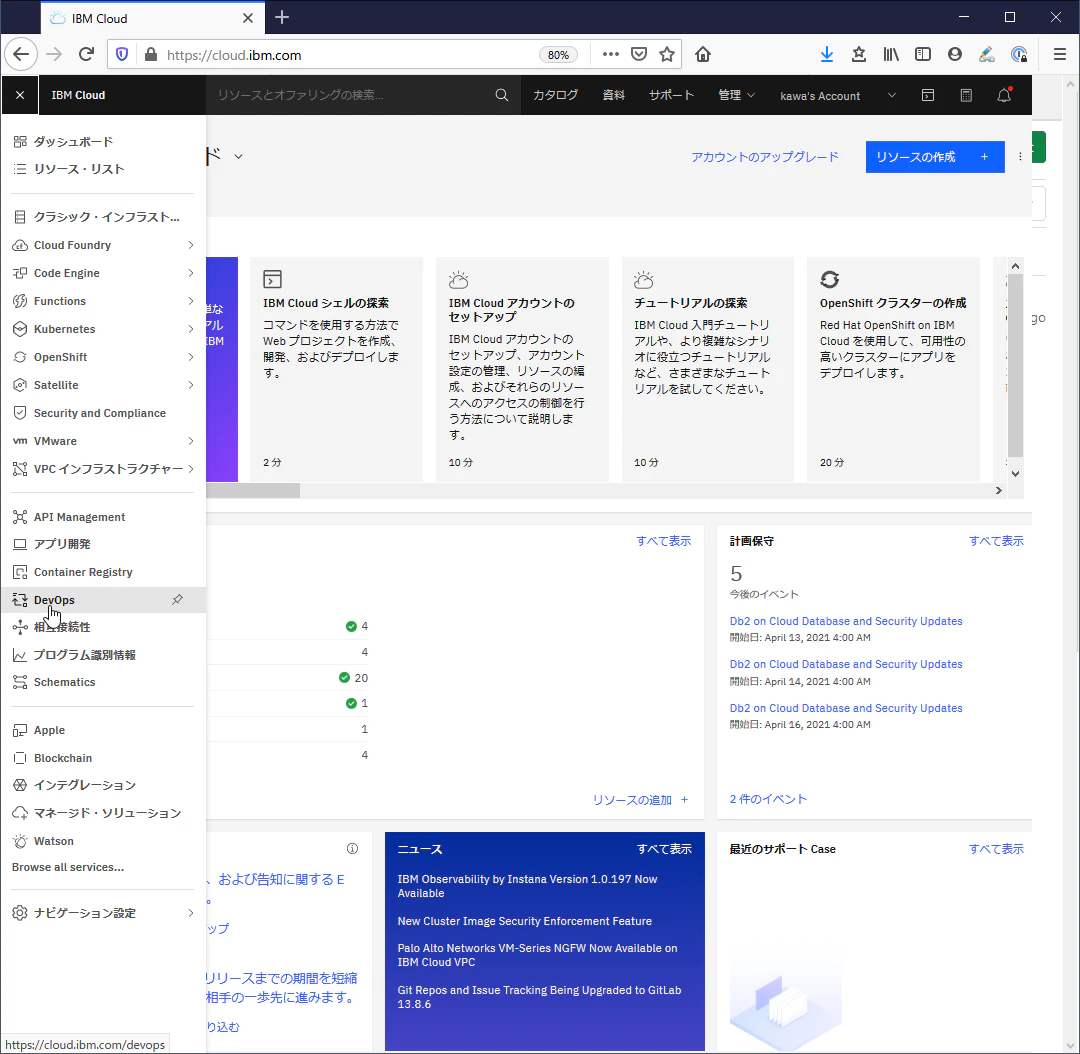Image resolution: width=1080 pixels, height=1054 pixels.
Task: Click すべて表示 in the ニュース panel
Action: pos(664,849)
